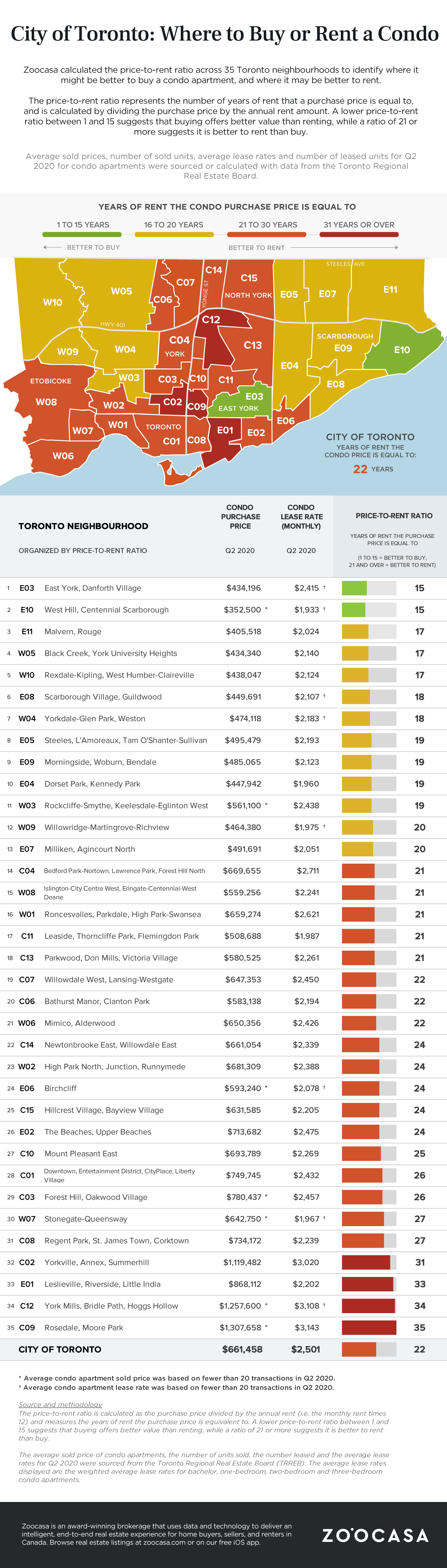Select the dark red 31 Years or Over legend bar

click(359, 234)
